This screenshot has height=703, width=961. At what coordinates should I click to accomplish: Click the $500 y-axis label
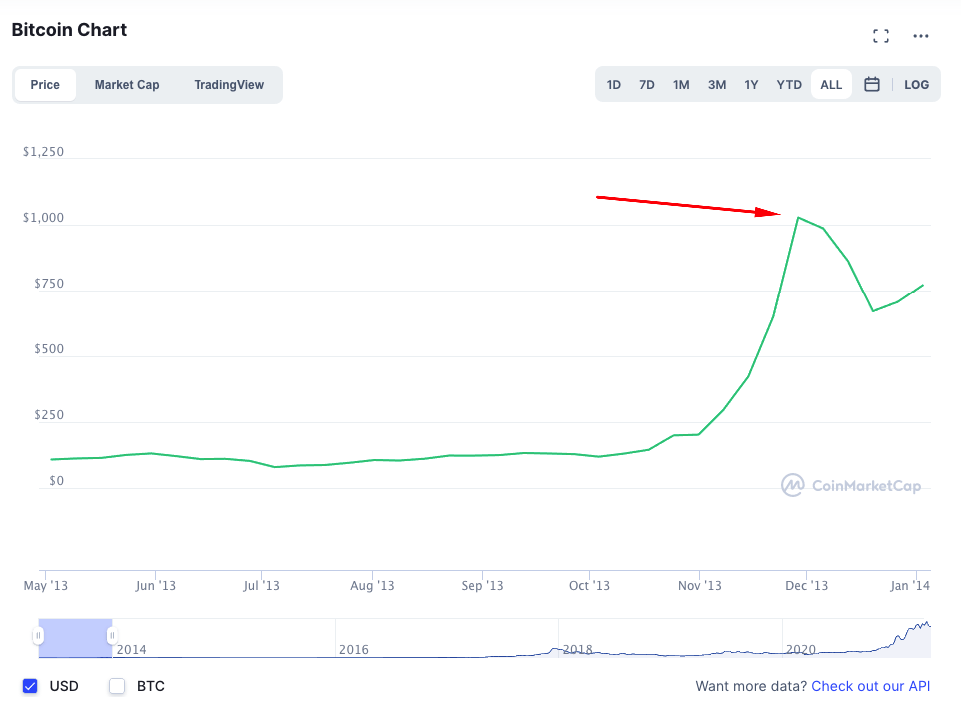pyautogui.click(x=48, y=349)
